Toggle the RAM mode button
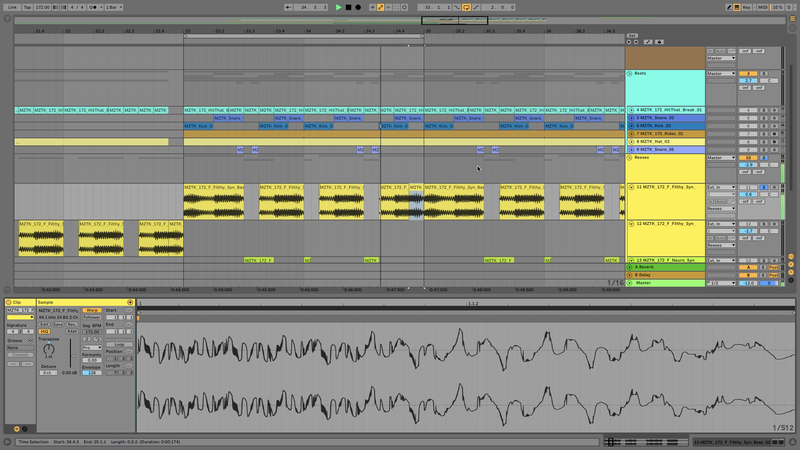 click(x=71, y=332)
